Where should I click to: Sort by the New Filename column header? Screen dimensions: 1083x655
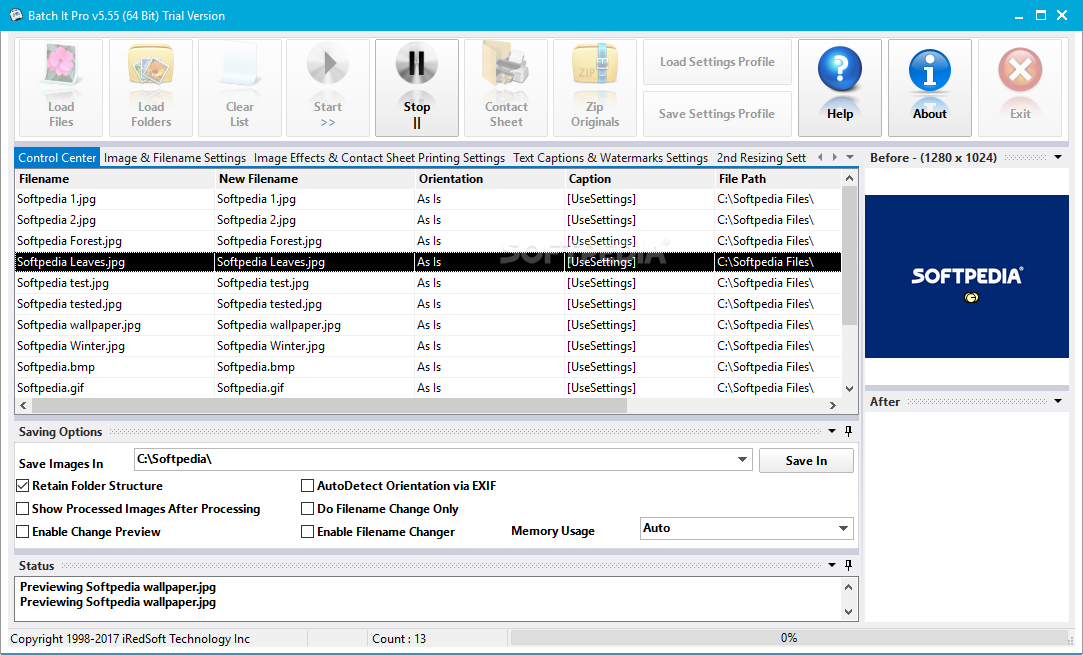(314, 178)
